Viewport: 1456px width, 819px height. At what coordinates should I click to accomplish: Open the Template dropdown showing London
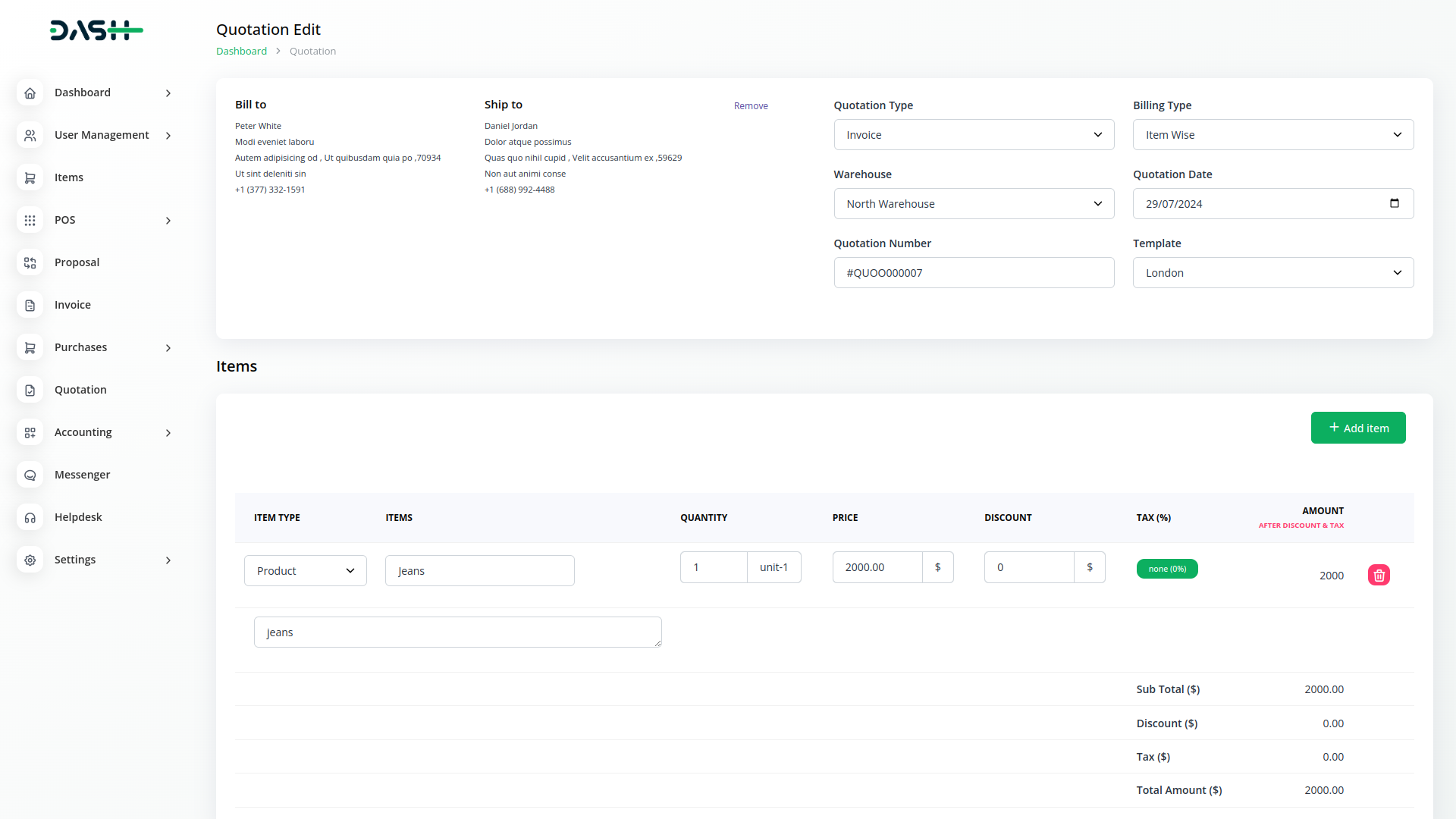(1272, 273)
